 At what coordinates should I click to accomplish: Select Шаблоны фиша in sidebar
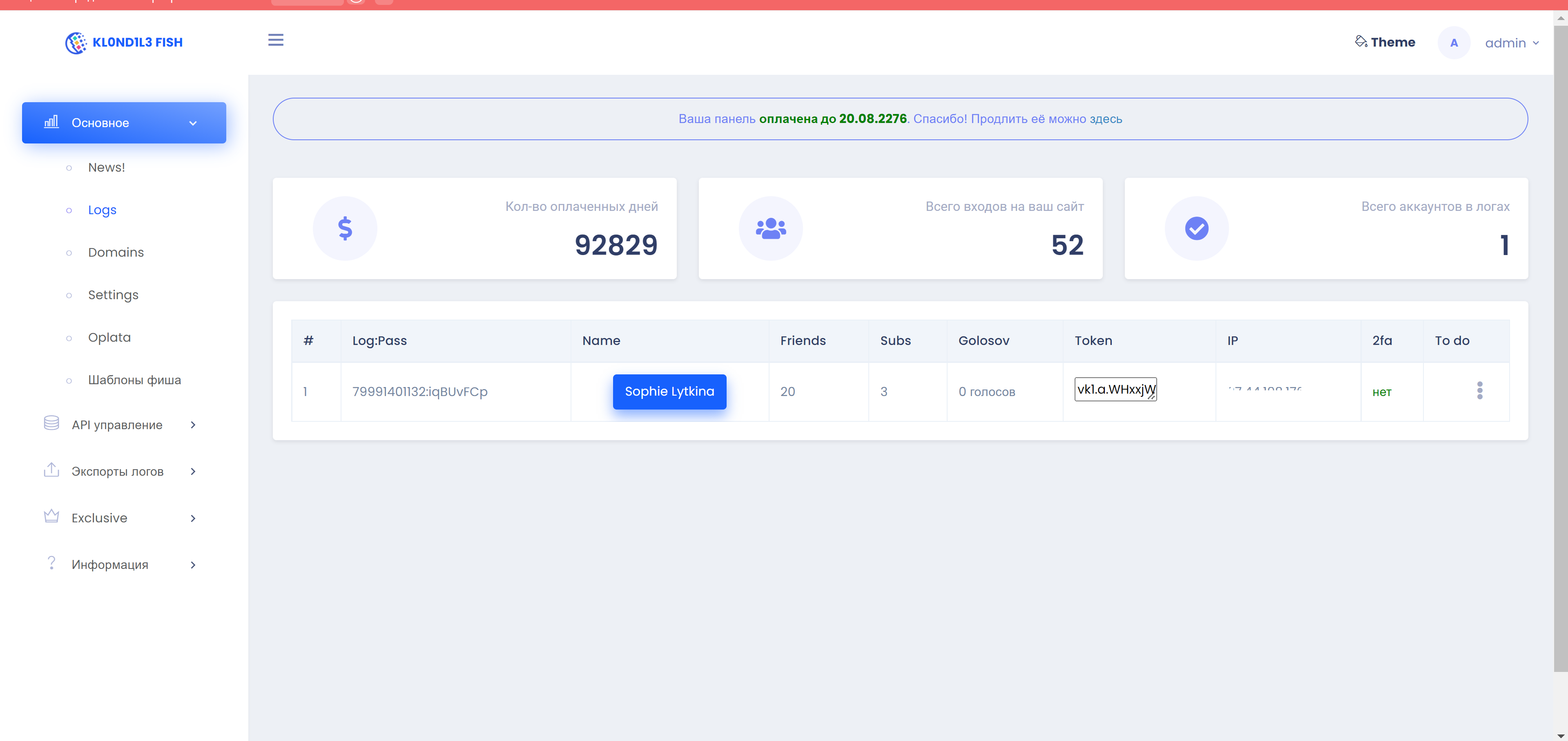(x=134, y=380)
